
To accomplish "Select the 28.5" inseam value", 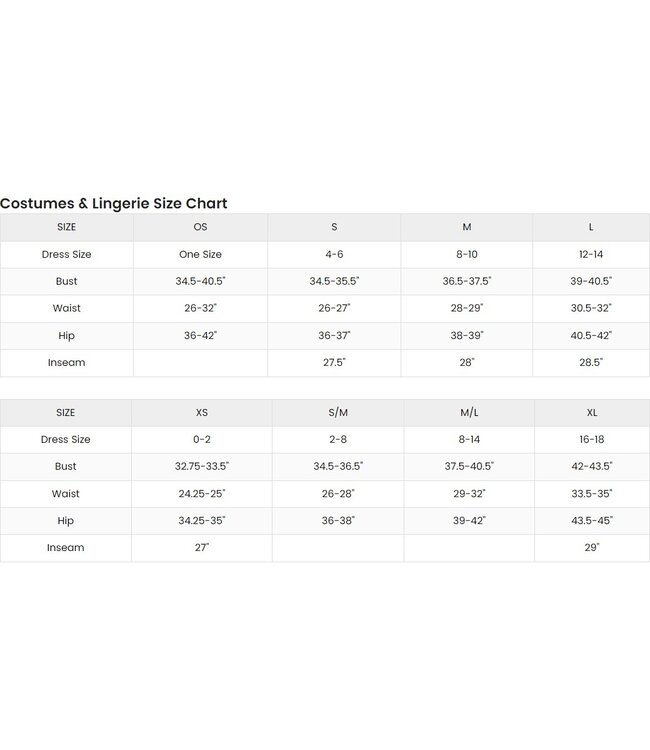I will click(591, 362).
